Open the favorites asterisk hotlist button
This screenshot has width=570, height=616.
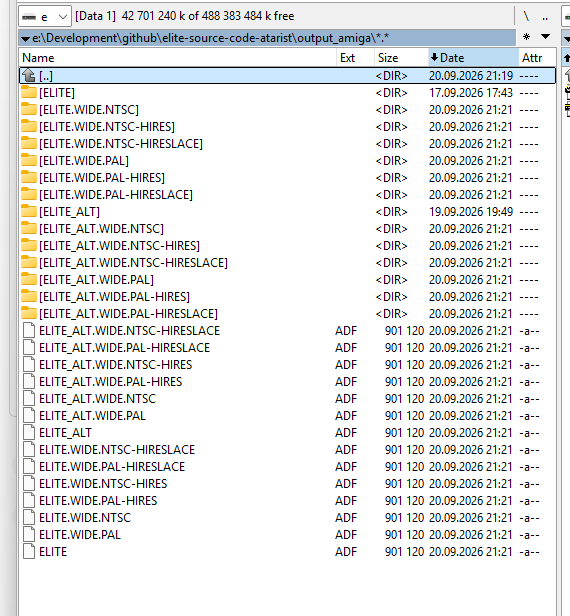(x=526, y=37)
